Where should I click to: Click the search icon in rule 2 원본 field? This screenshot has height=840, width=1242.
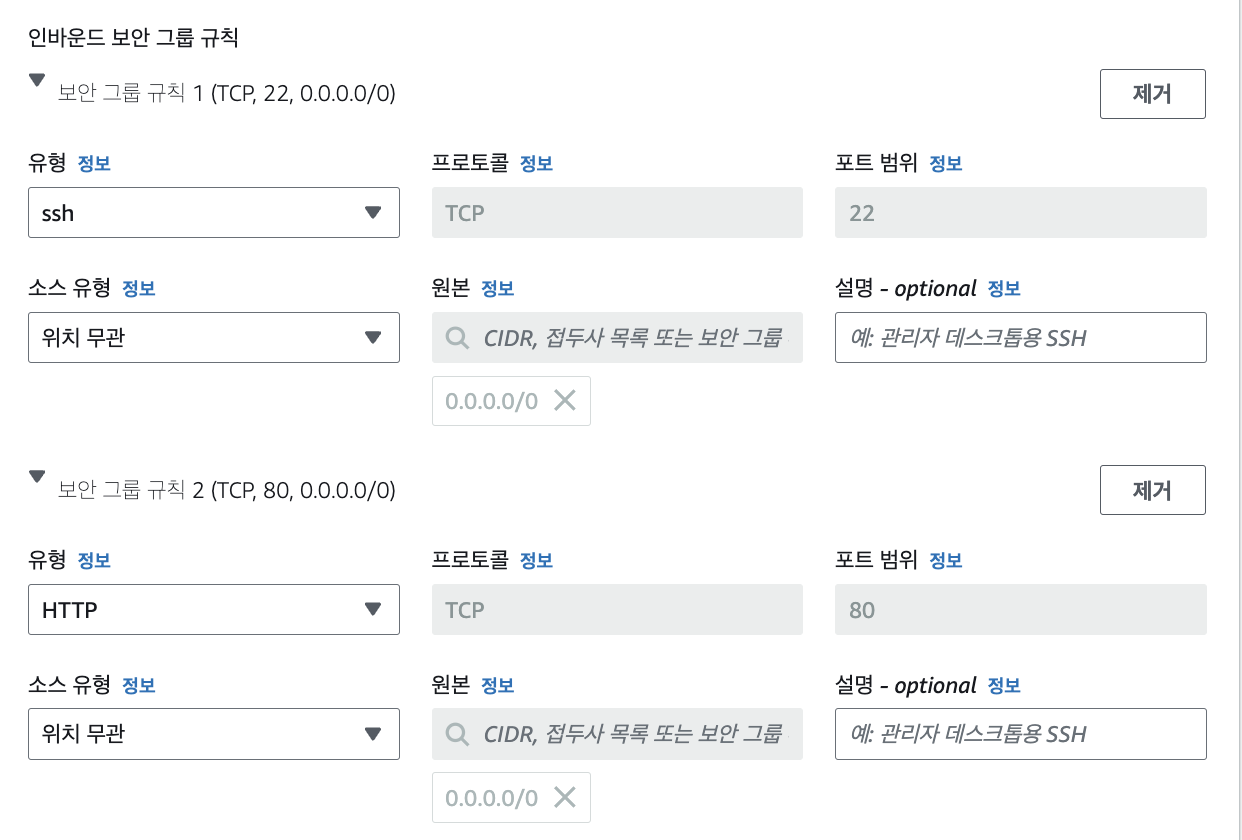[x=457, y=734]
